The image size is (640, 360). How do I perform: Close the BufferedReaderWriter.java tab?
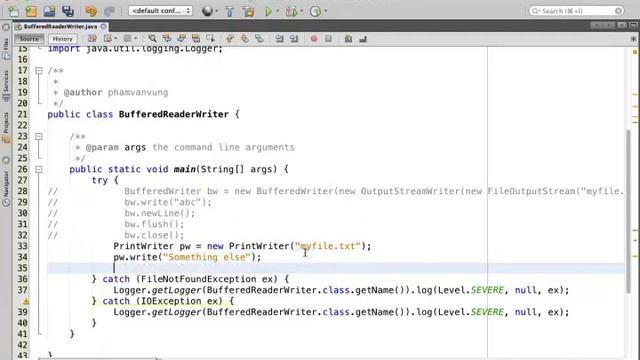point(104,27)
